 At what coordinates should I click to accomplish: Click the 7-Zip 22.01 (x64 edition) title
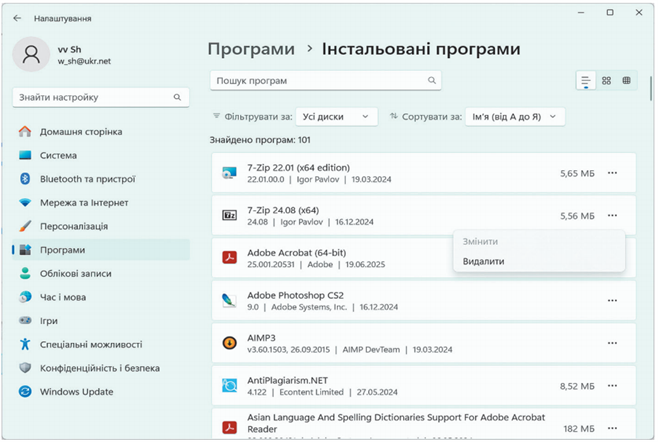coord(298,167)
